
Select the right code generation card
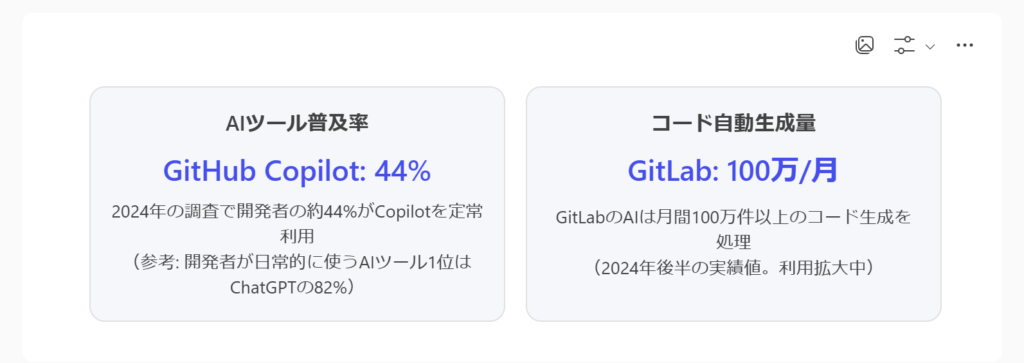pyautogui.click(x=733, y=204)
